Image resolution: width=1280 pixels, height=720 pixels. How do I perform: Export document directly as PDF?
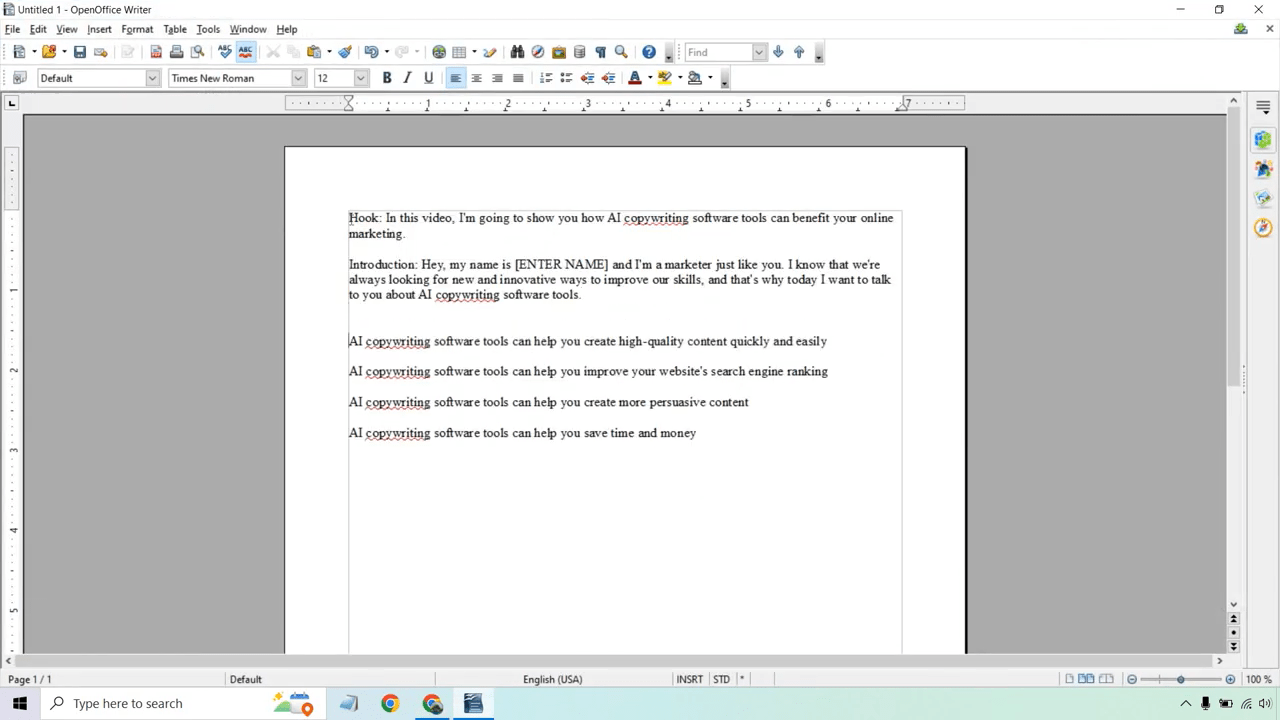tap(156, 52)
